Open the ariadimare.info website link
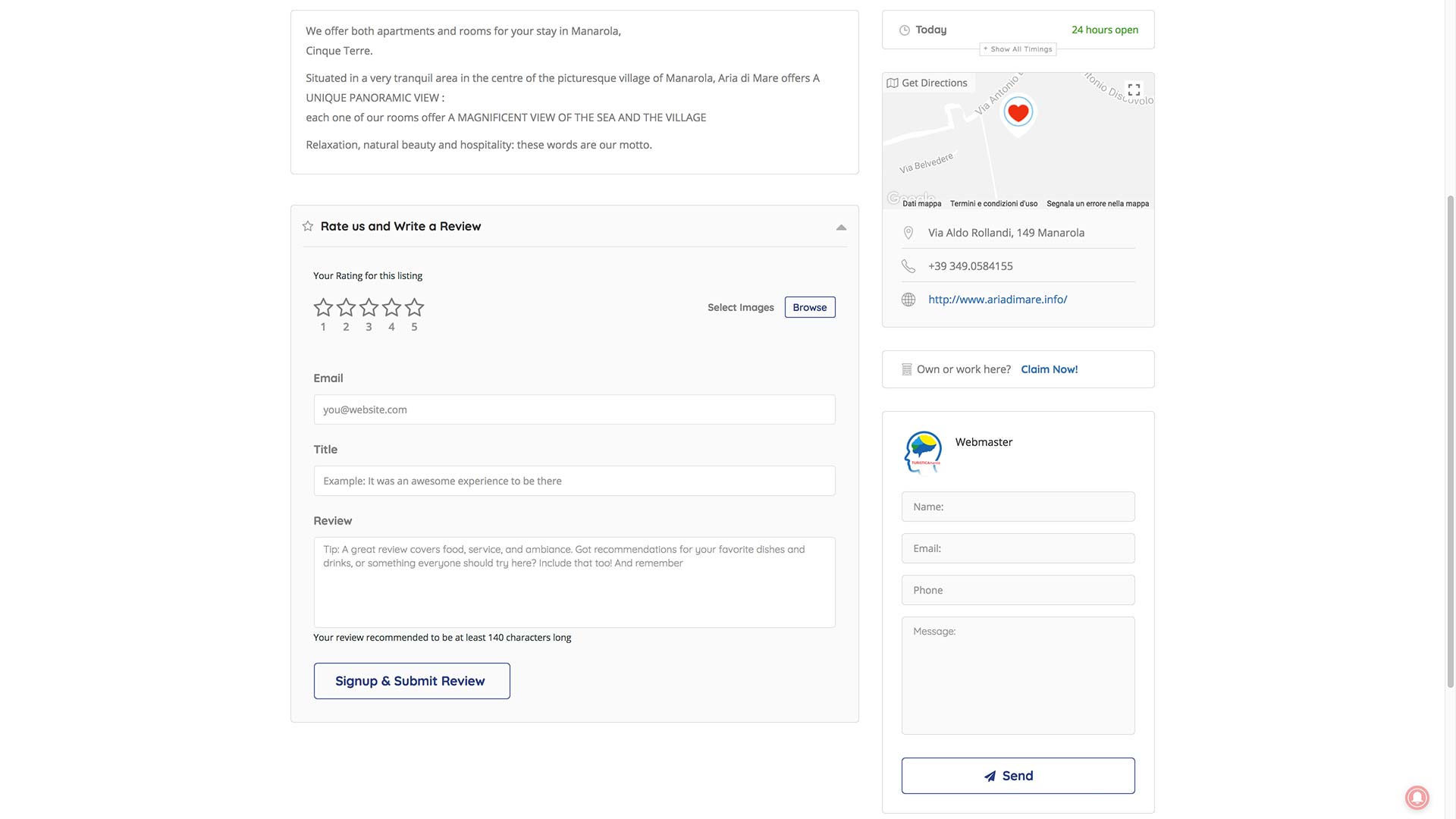The width and height of the screenshot is (1456, 819). click(997, 300)
